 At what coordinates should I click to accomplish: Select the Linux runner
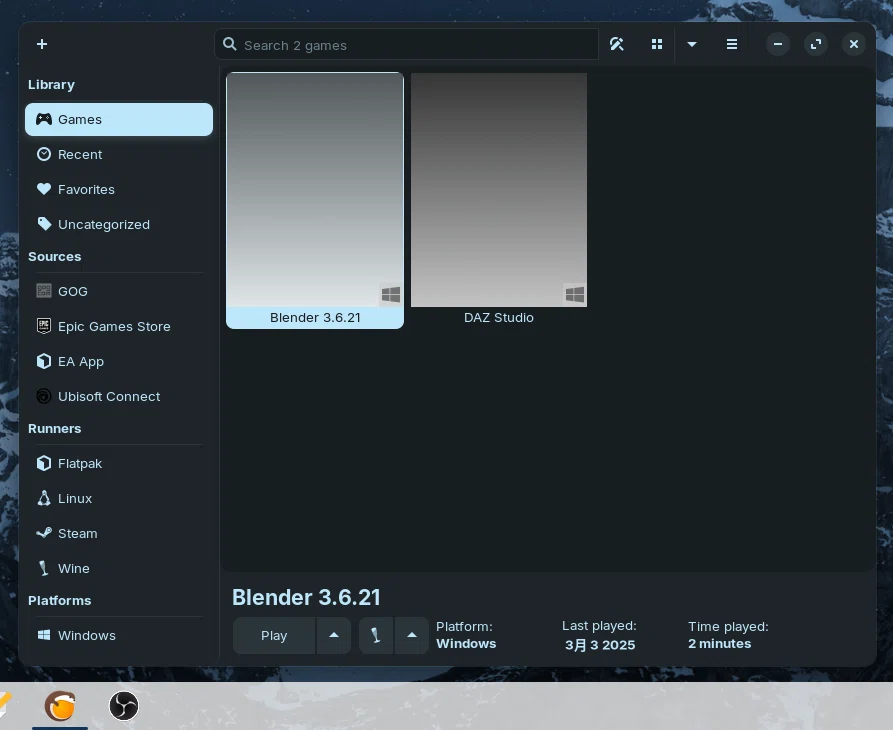click(119, 499)
